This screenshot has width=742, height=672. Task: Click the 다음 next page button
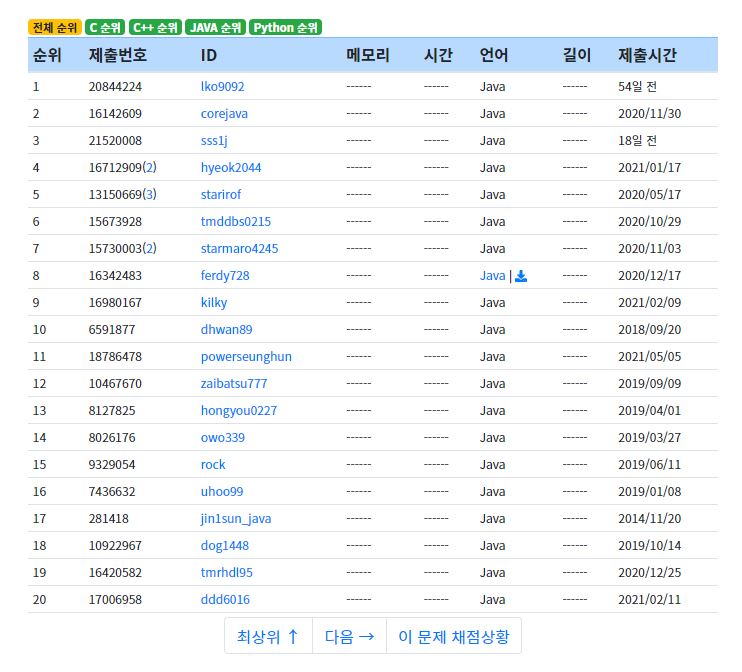[349, 637]
